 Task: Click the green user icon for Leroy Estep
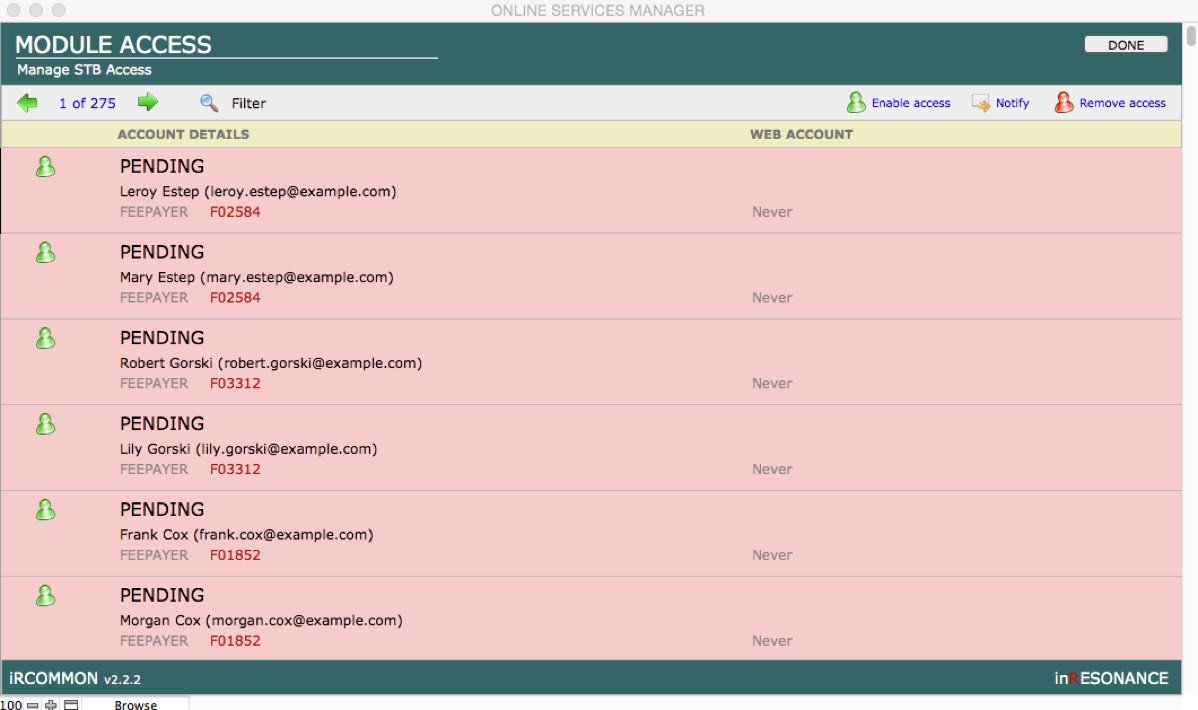point(45,167)
